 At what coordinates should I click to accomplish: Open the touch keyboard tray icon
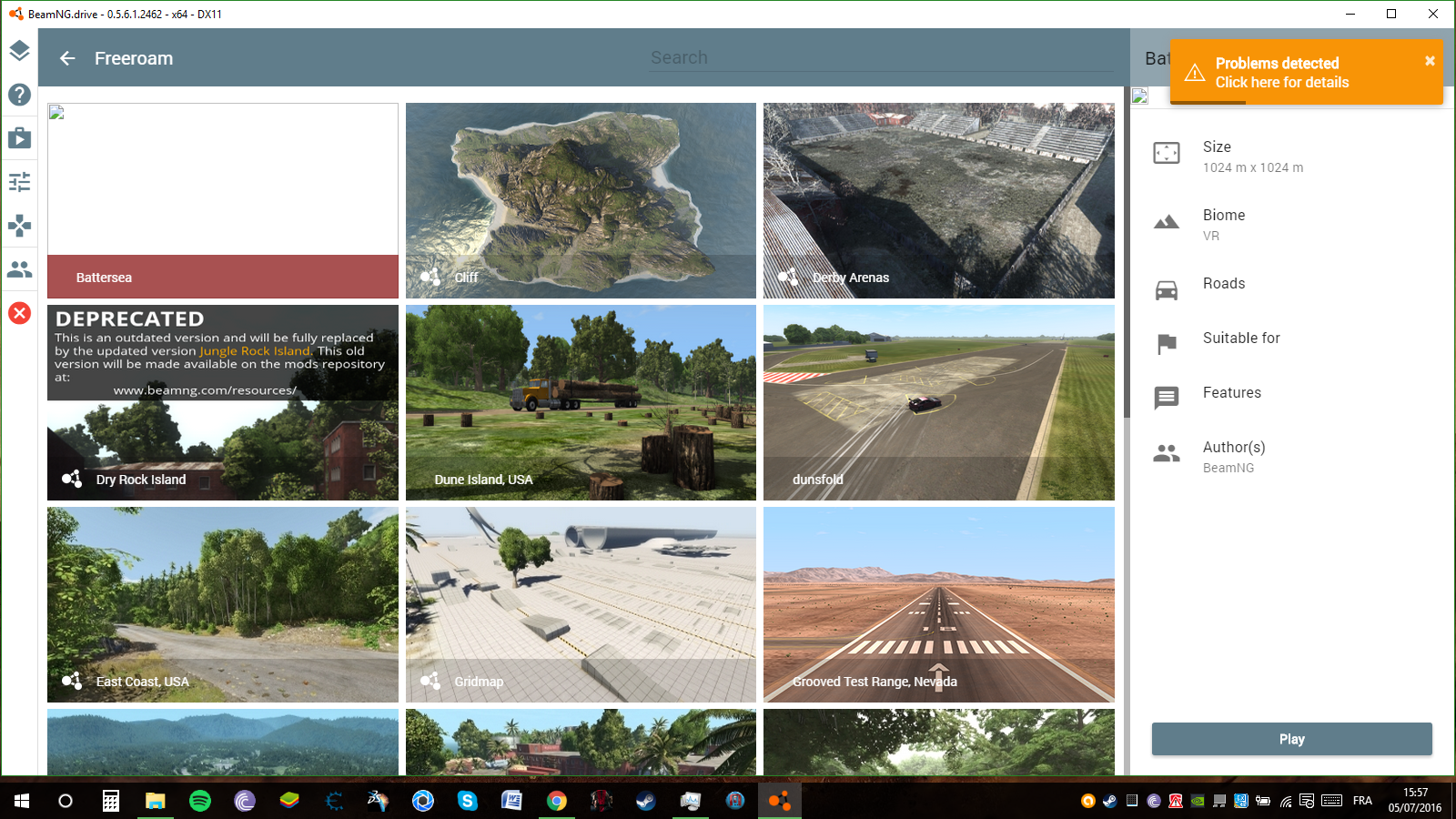(x=1331, y=801)
